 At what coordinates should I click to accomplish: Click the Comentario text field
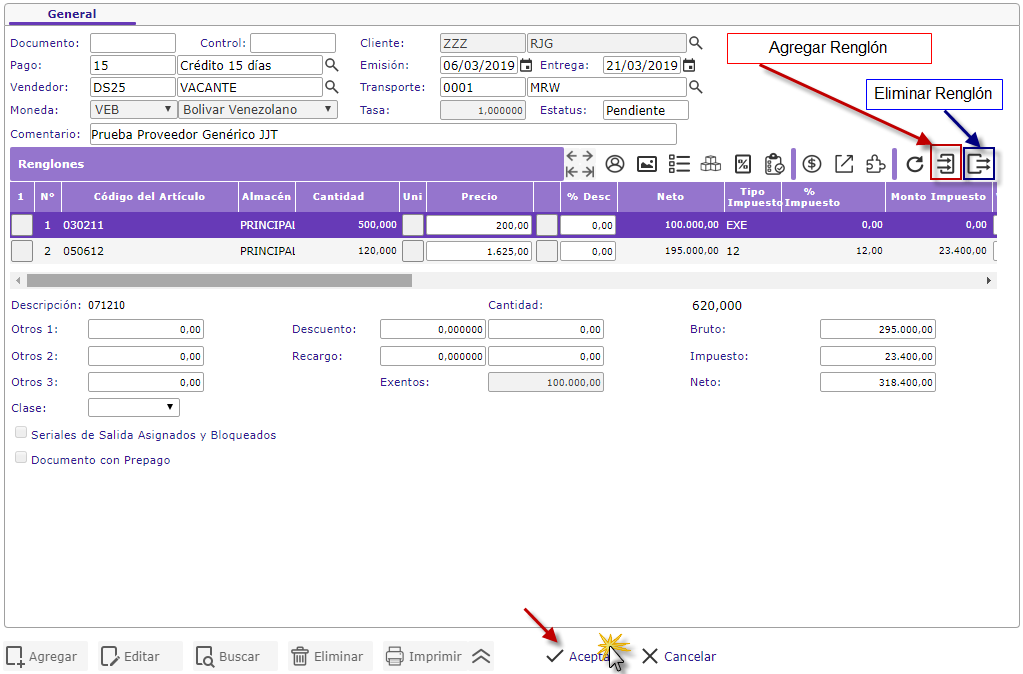[x=382, y=134]
